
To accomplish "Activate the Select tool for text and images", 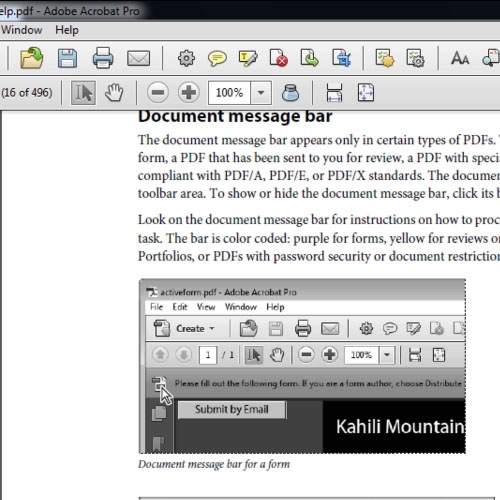I will [x=83, y=92].
